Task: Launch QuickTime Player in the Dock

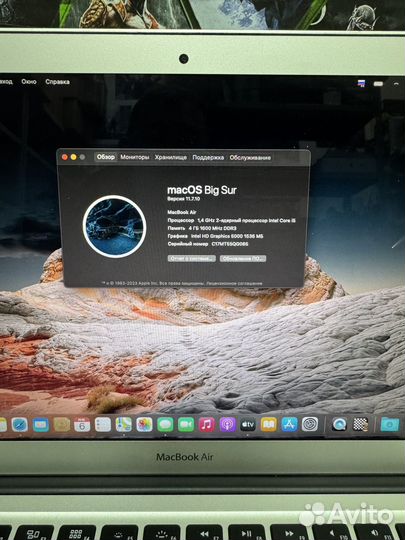Action: pyautogui.click(x=339, y=425)
